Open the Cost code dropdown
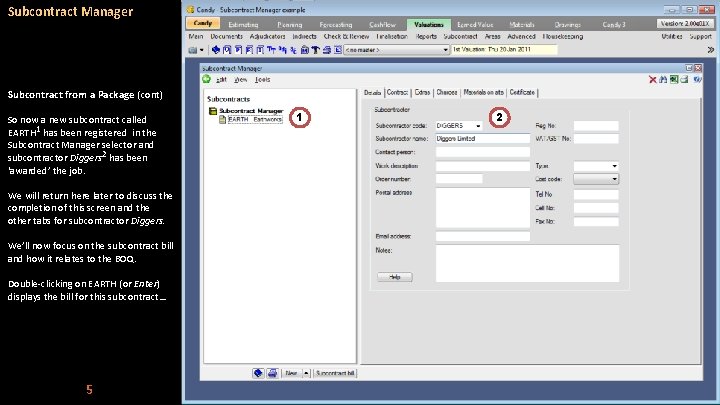Image resolution: width=720 pixels, height=405 pixels. 614,179
